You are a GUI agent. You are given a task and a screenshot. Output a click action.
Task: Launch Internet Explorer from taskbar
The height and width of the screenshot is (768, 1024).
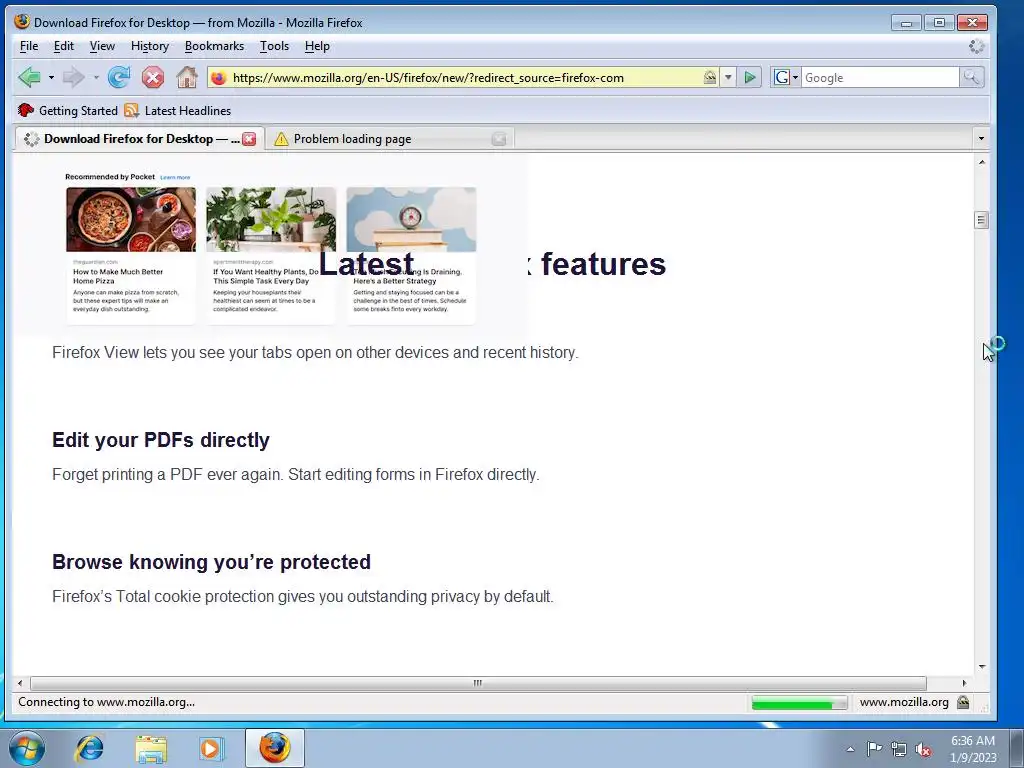[x=89, y=748]
